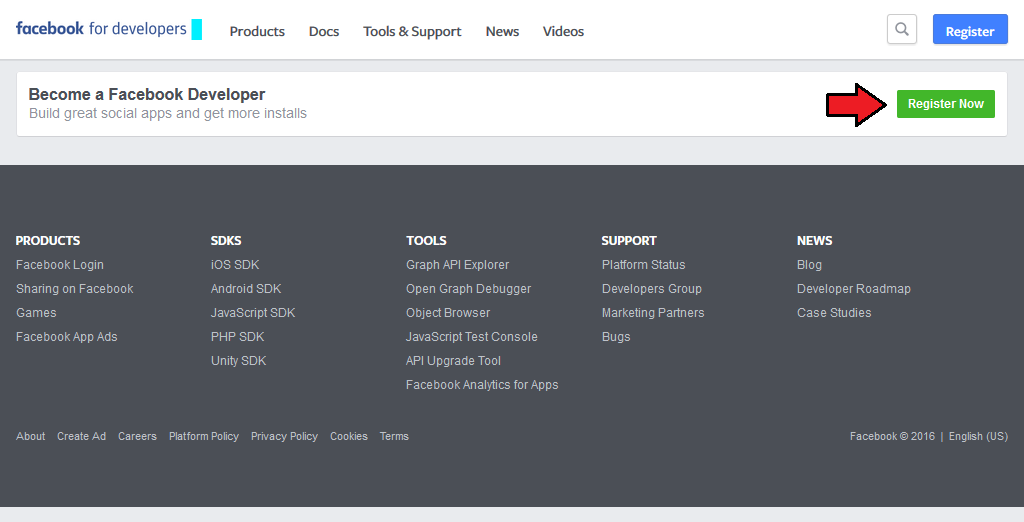Click the SUPPORT footer heading
Viewport: 1024px width, 522px height.
629,240
